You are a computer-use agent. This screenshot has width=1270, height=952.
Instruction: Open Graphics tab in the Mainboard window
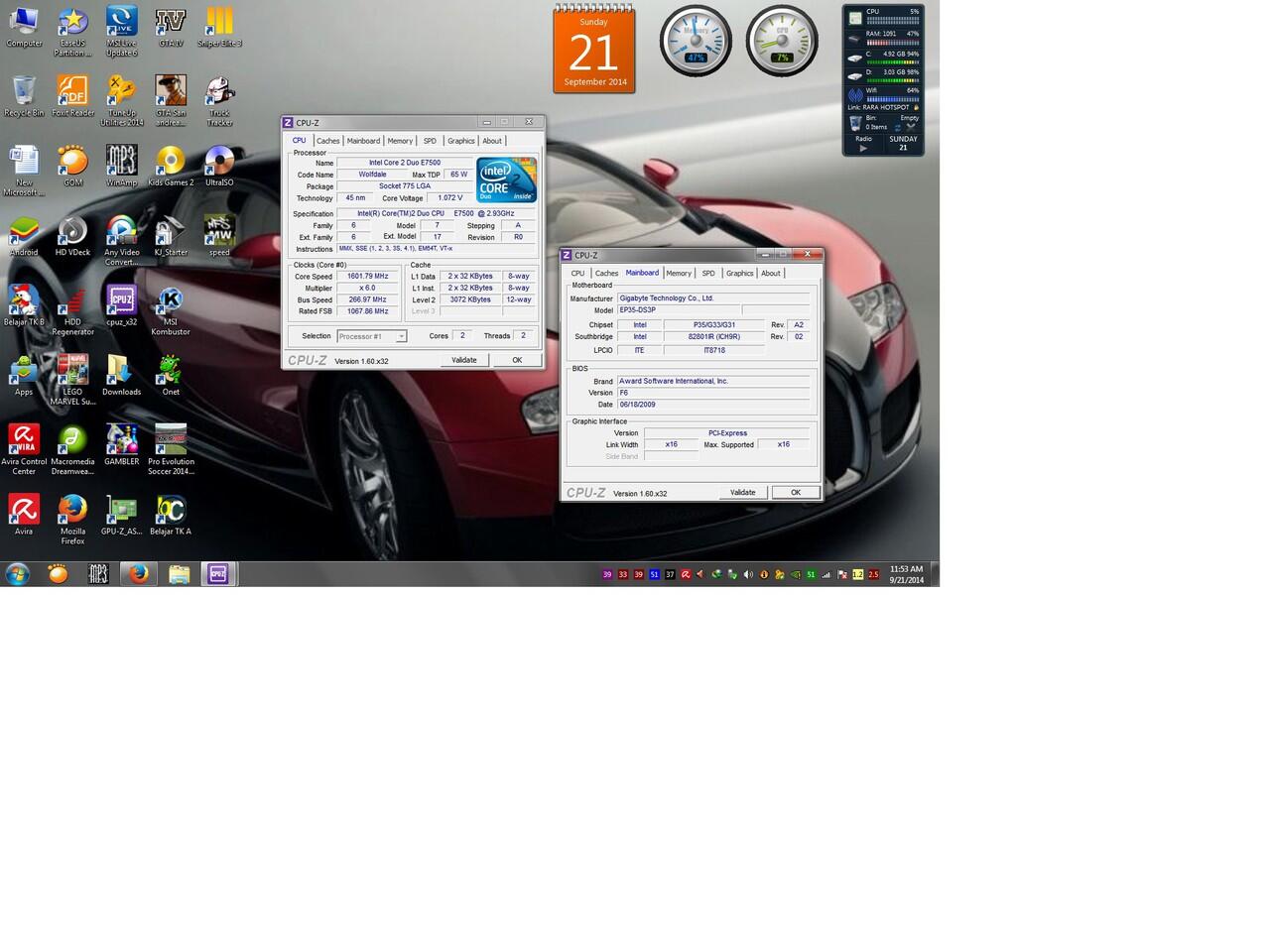(x=739, y=273)
